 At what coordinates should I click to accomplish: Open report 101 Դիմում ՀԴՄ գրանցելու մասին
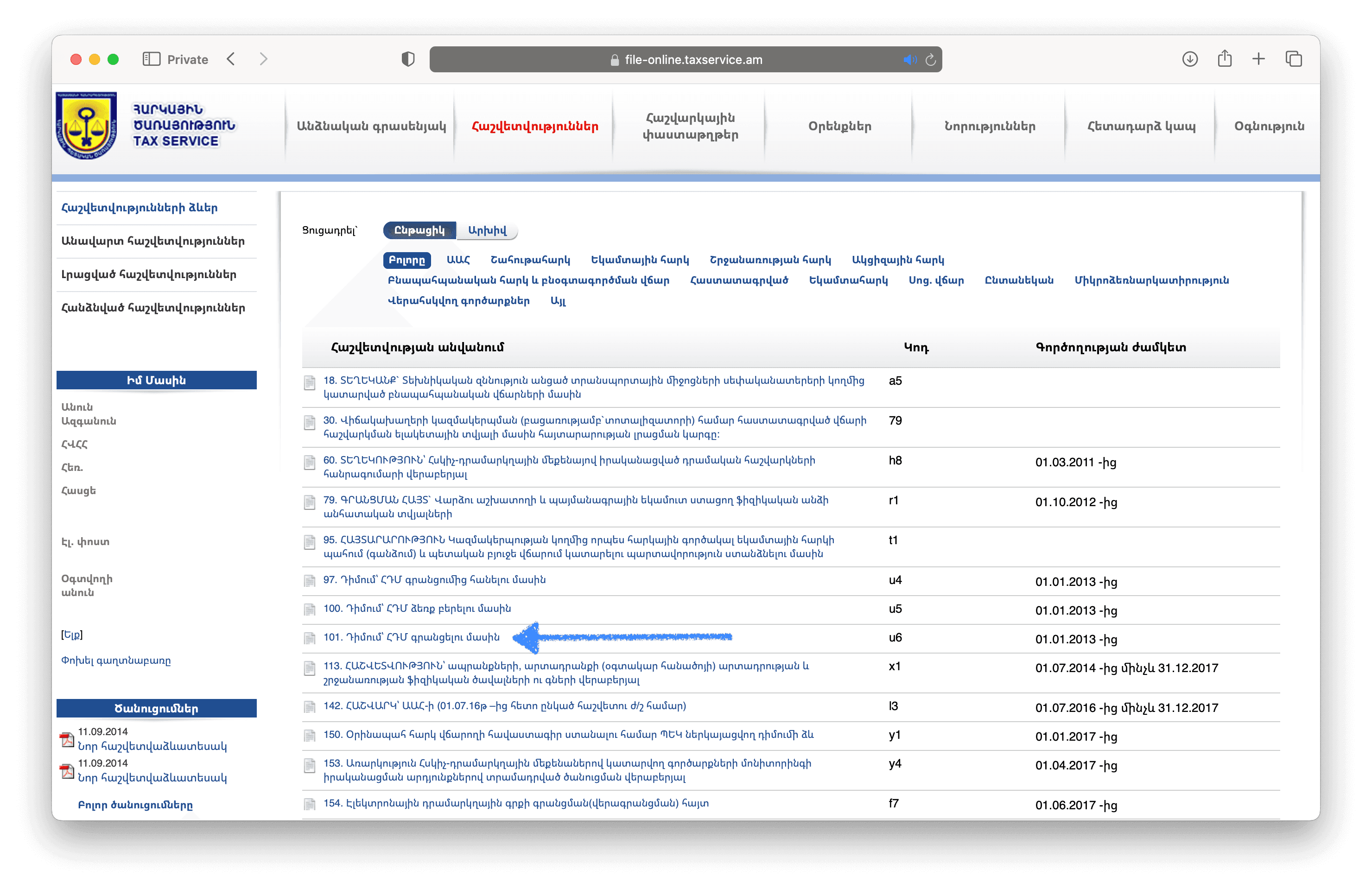click(411, 637)
